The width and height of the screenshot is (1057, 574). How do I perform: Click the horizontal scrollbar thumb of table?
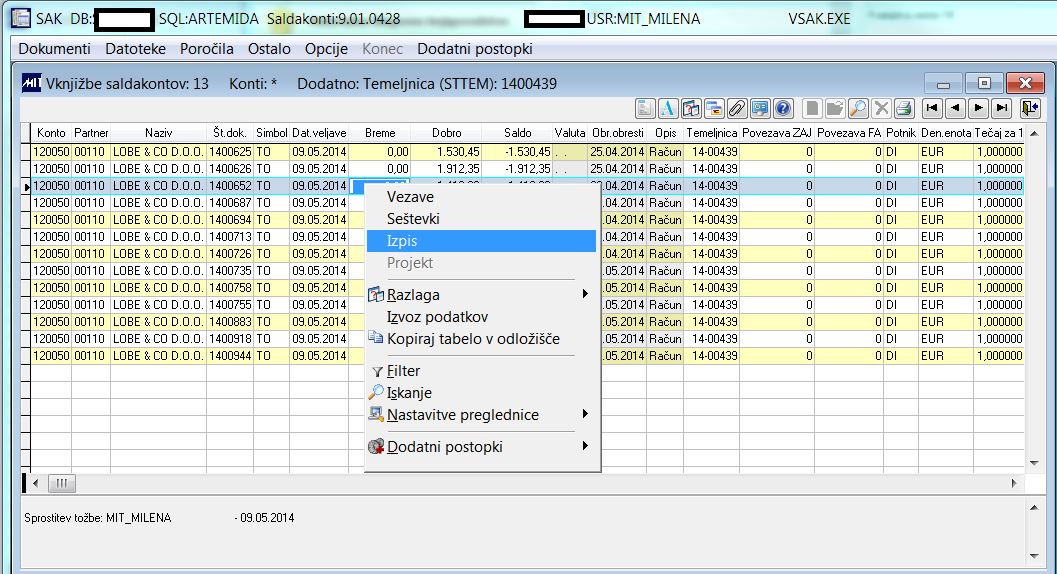[x=61, y=483]
